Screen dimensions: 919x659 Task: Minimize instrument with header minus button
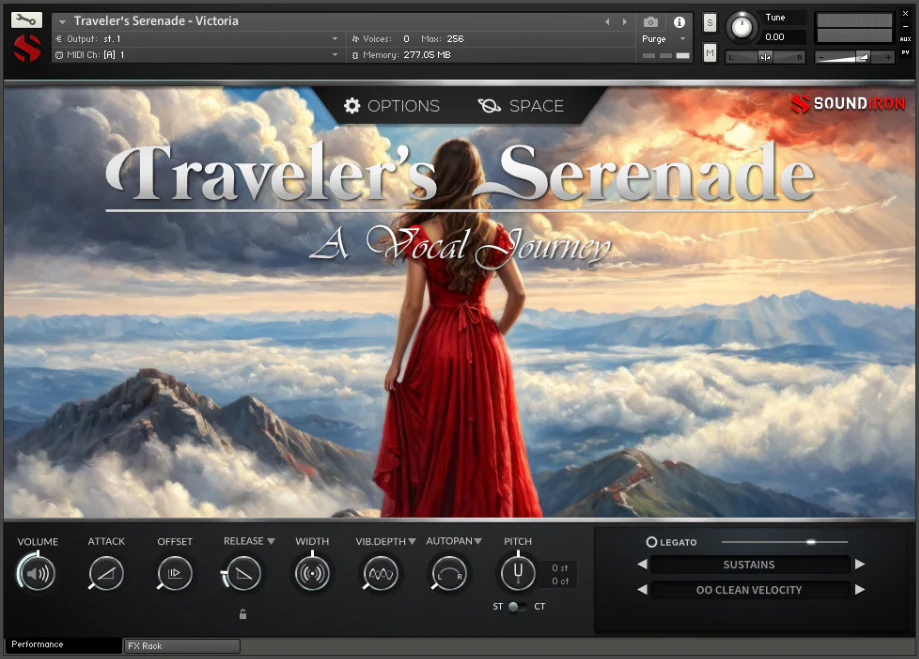coord(906,26)
